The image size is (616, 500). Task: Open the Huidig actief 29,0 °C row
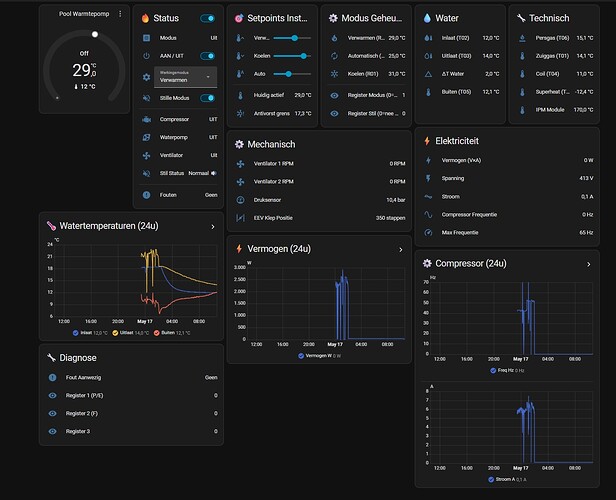pyautogui.click(x=273, y=95)
